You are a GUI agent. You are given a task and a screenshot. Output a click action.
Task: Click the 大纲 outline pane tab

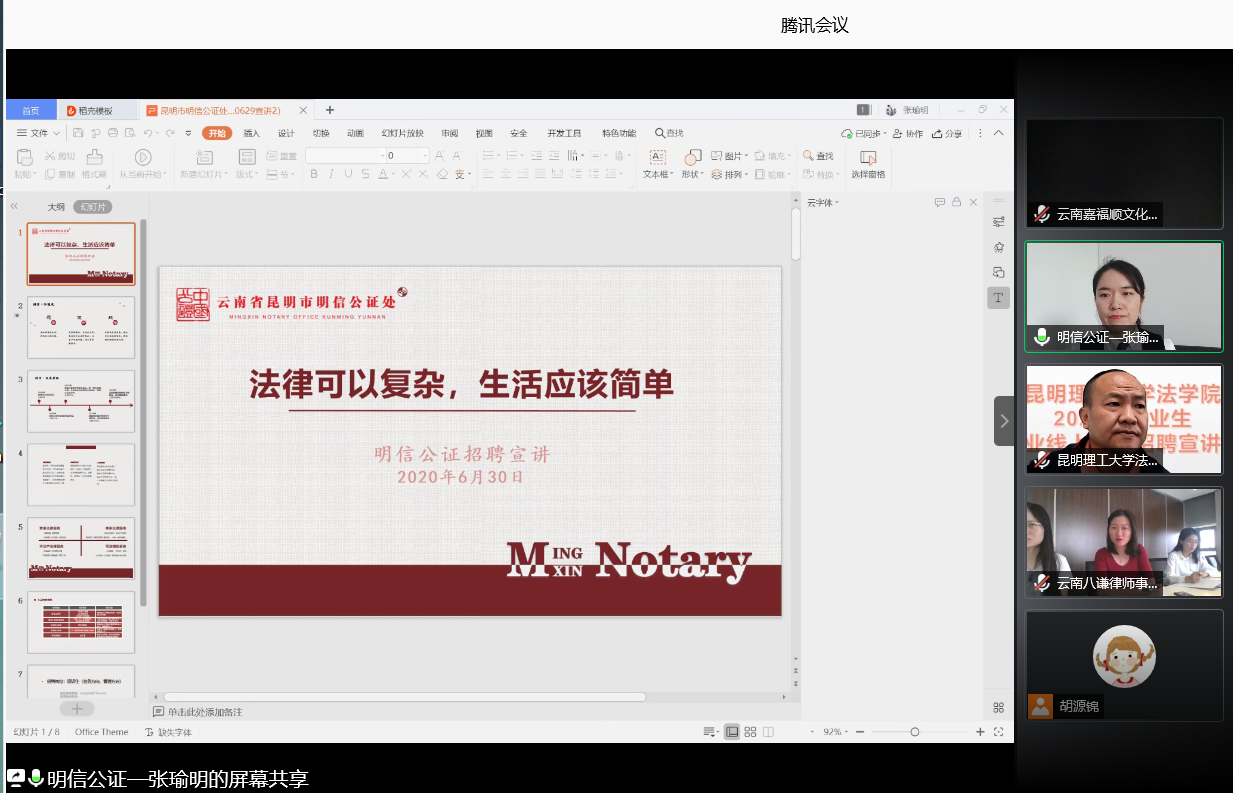(56, 207)
